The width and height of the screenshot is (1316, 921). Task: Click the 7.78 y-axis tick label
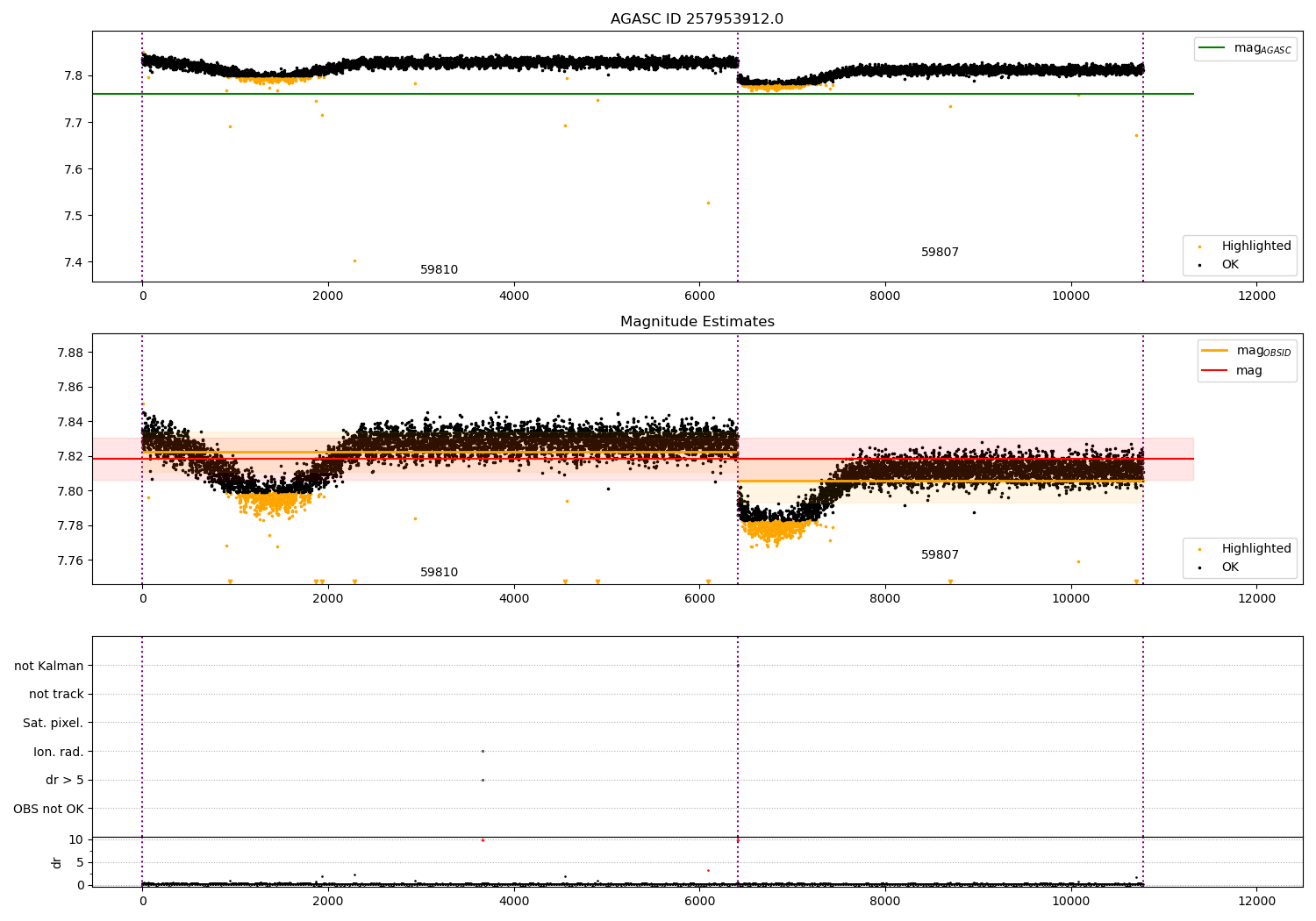70,526
